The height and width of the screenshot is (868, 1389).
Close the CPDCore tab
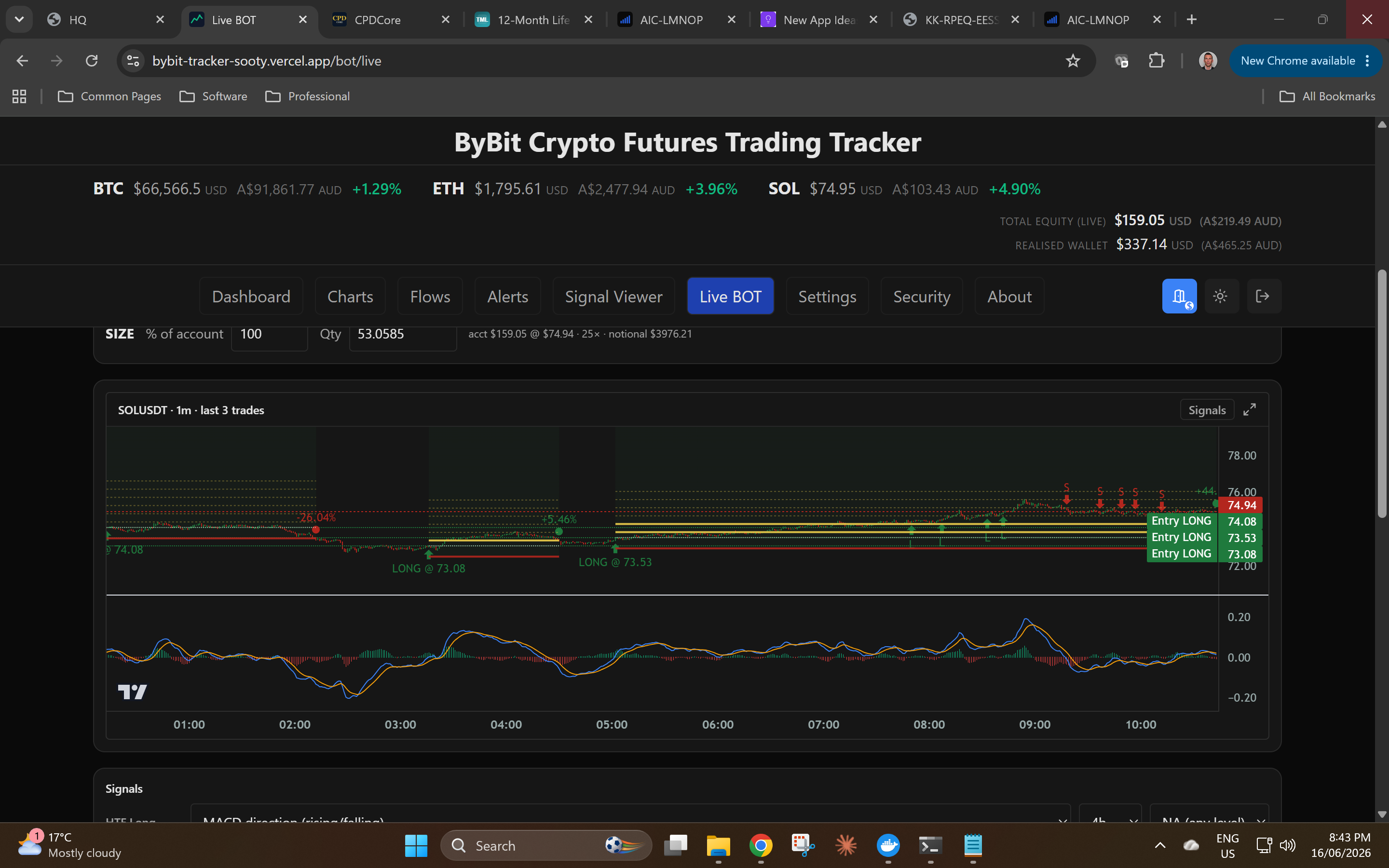tap(446, 19)
